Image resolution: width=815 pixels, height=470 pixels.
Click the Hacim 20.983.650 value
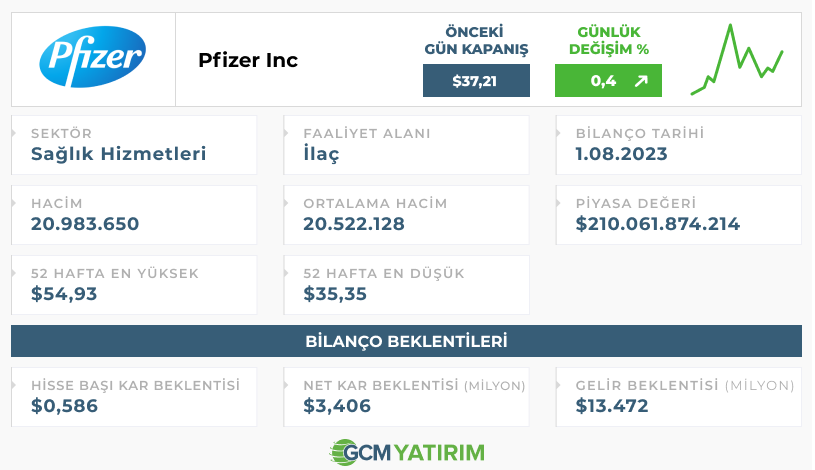(x=85, y=224)
